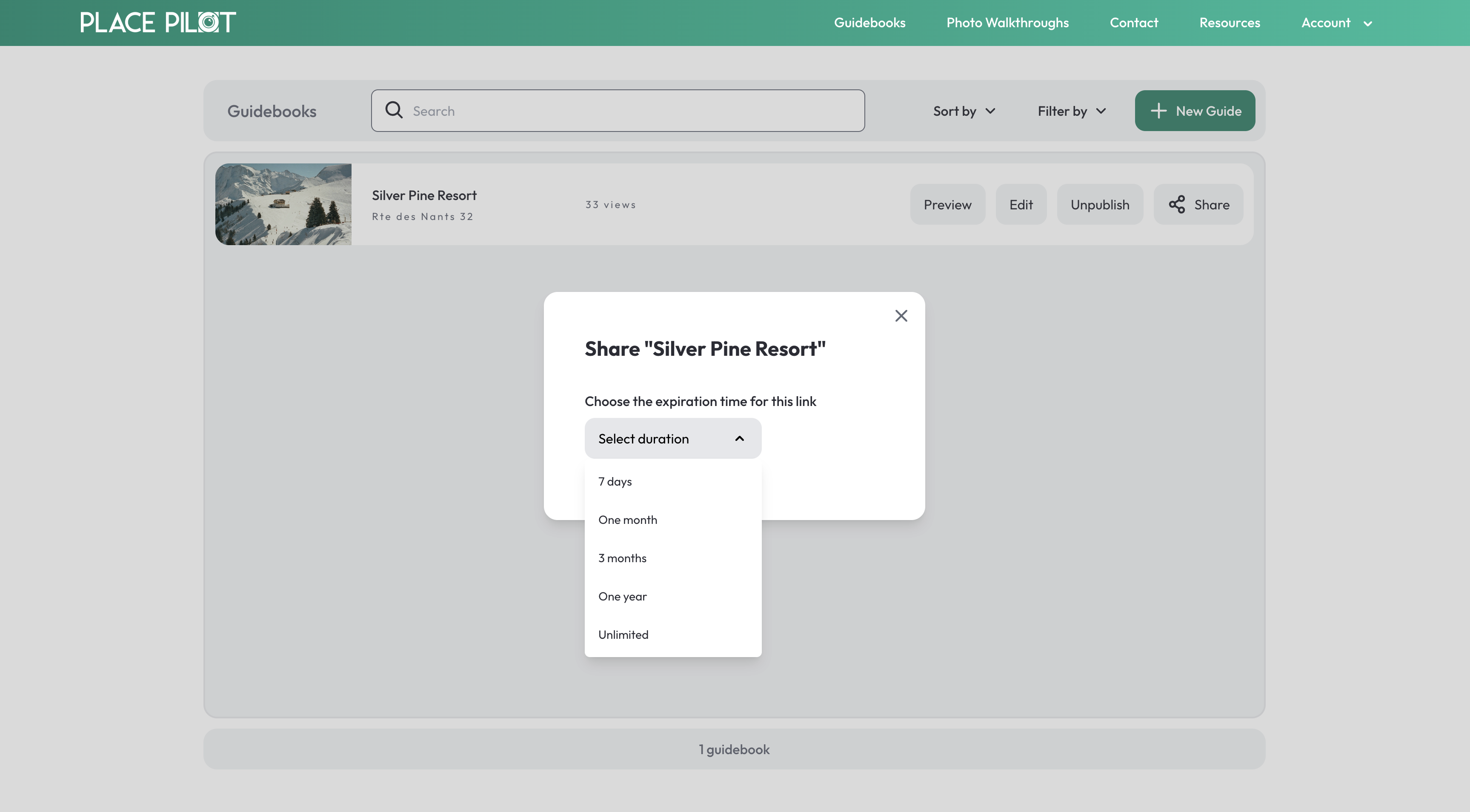
Task: Open Photo Walkthroughs nav link
Action: tap(1007, 23)
